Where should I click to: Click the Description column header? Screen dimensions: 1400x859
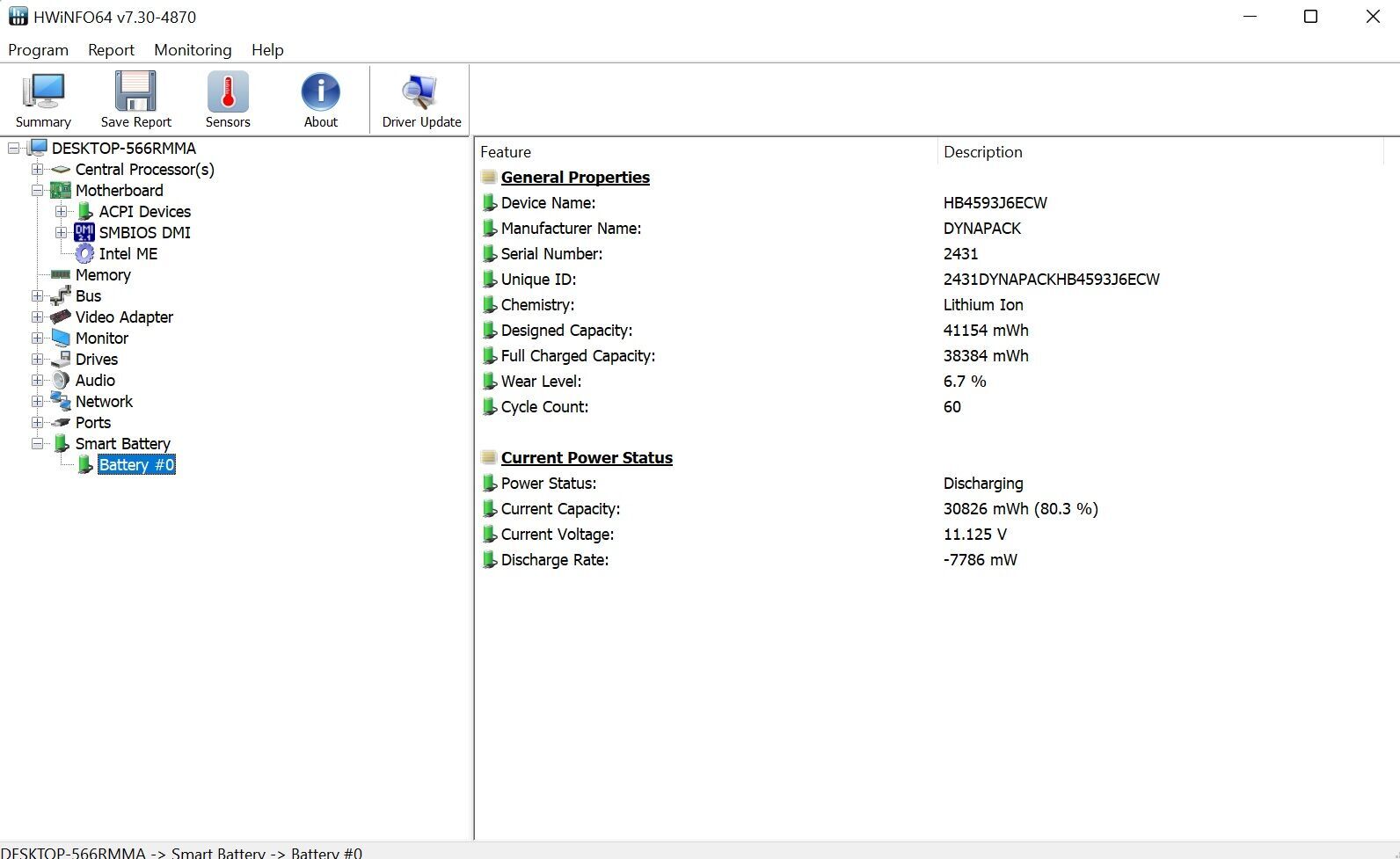[x=1161, y=152]
